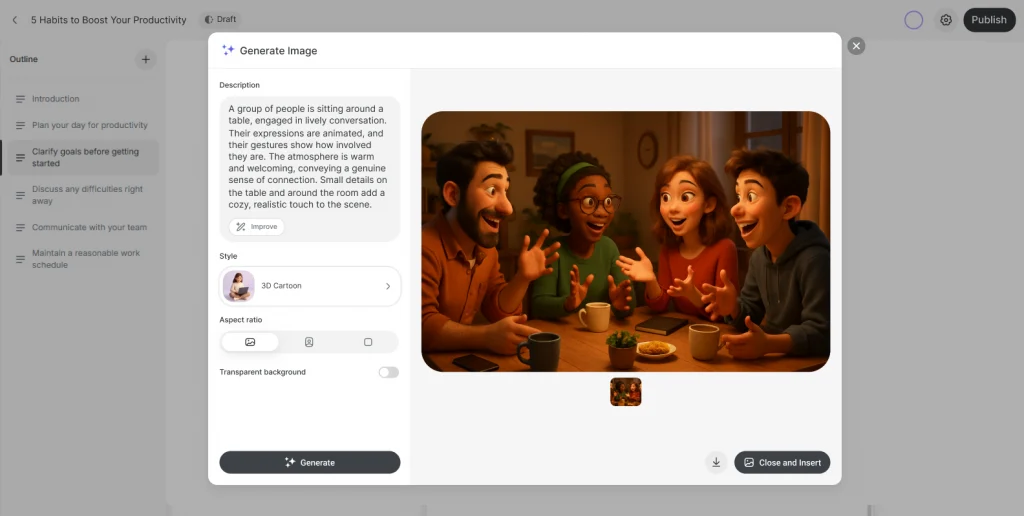Click Close and Insert button

[782, 462]
